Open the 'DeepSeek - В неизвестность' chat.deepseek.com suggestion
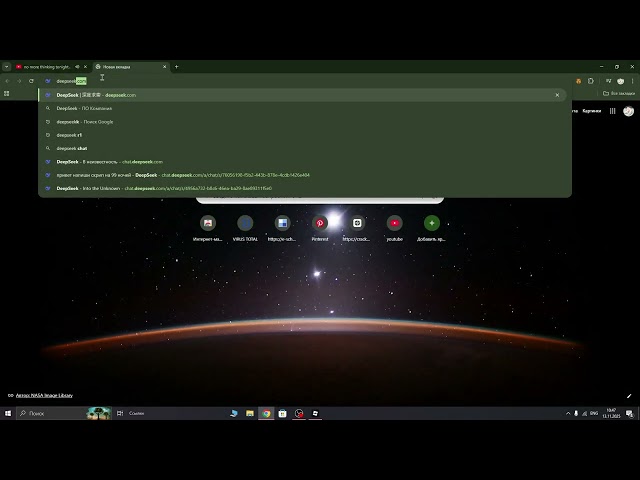Image resolution: width=640 pixels, height=480 pixels. pos(304,162)
